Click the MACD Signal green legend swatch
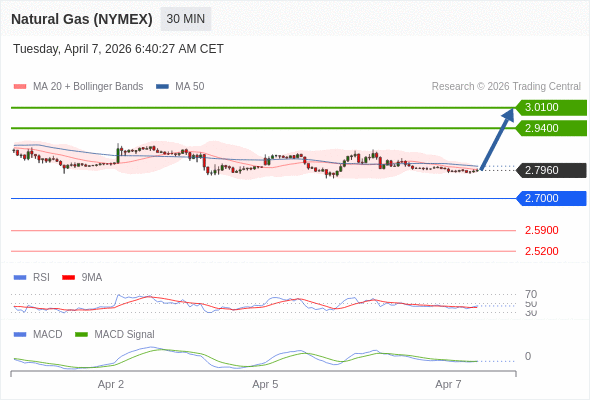The image size is (590, 400). tap(81, 335)
